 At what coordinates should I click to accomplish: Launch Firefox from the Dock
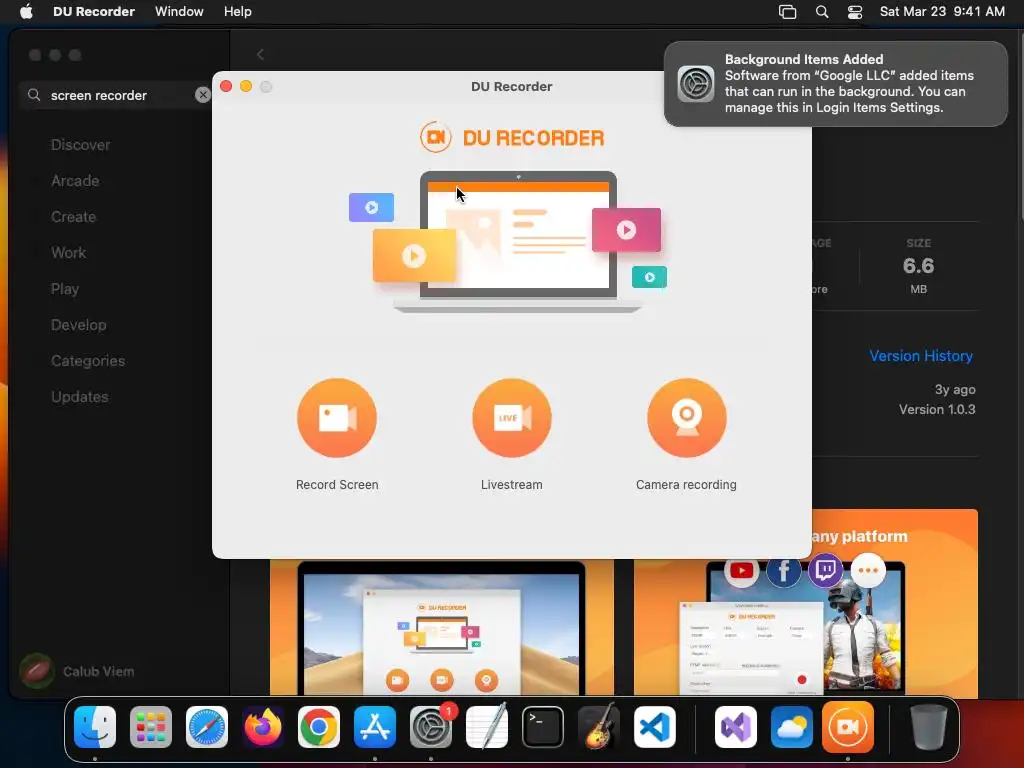coord(263,727)
